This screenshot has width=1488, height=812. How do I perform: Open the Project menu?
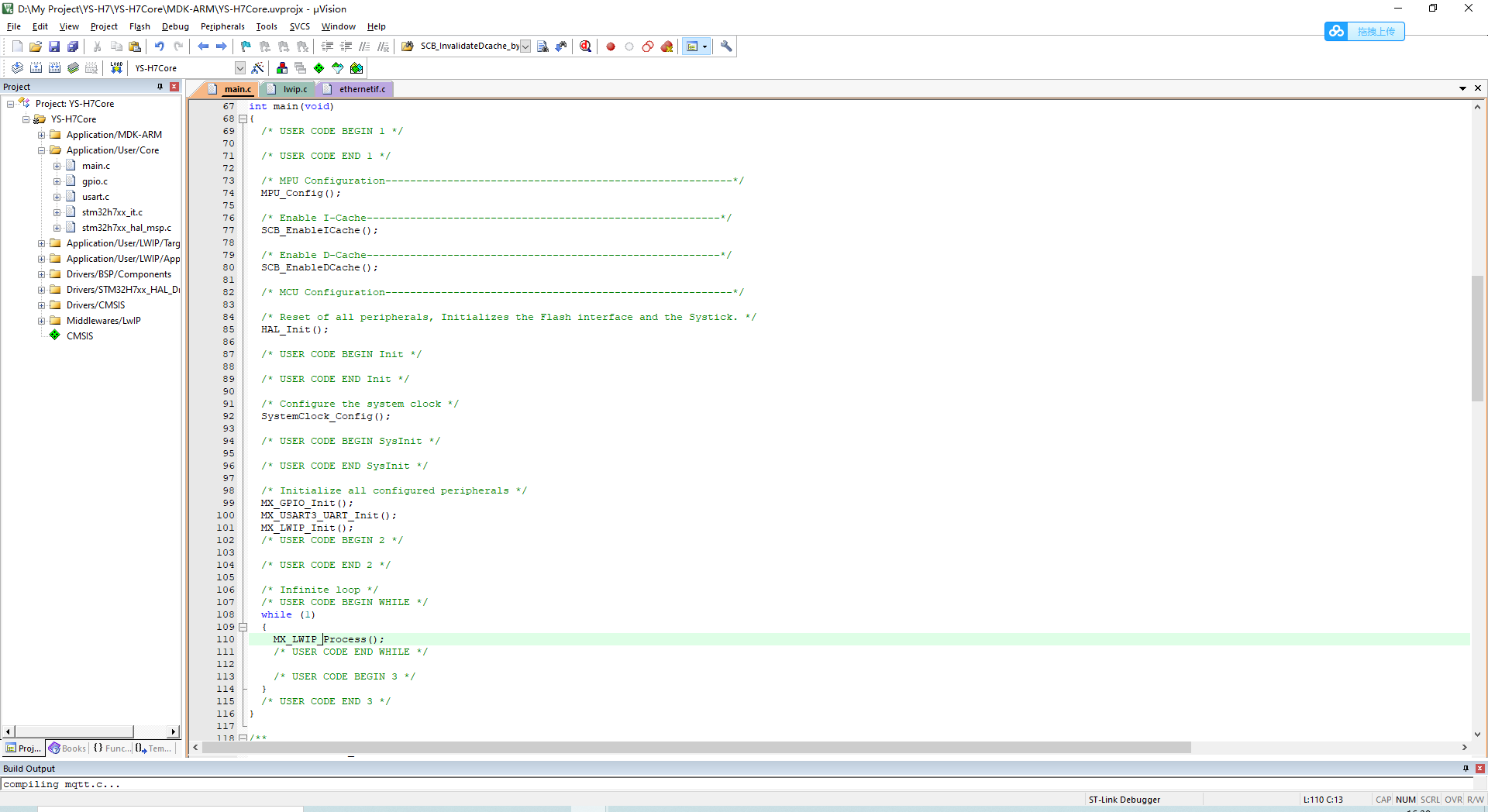104,26
